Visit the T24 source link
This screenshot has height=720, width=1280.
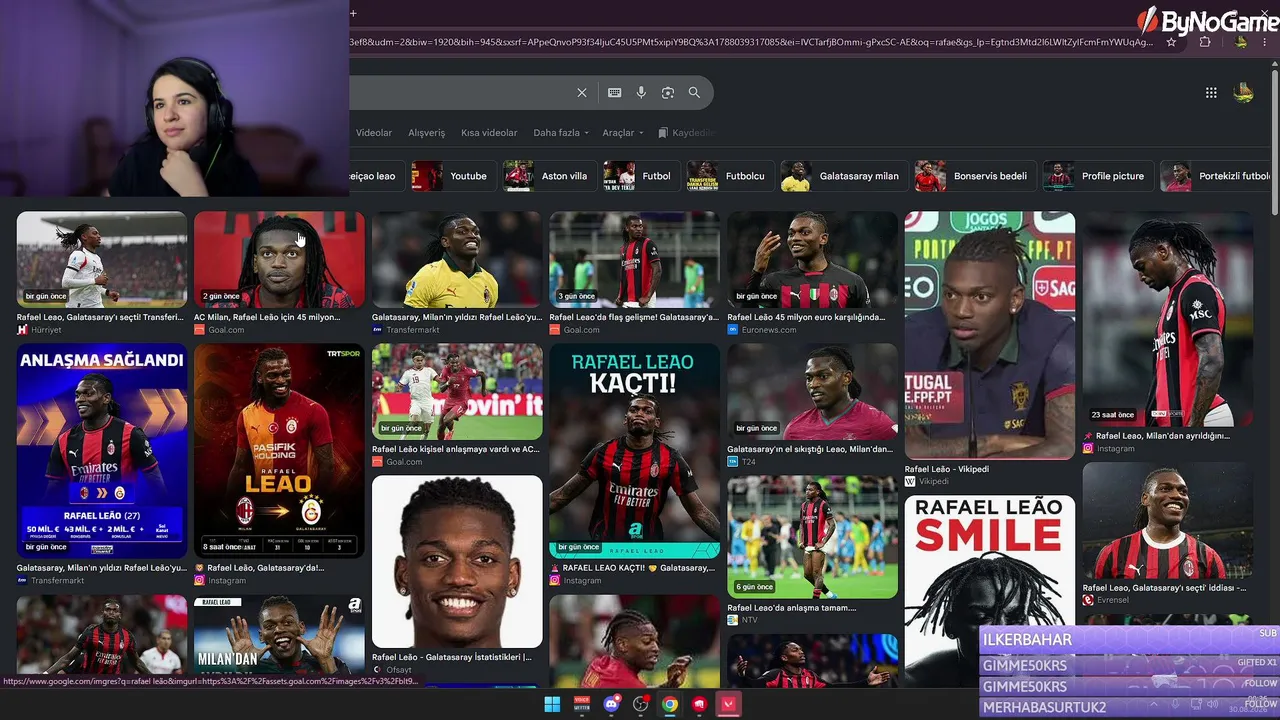point(741,462)
